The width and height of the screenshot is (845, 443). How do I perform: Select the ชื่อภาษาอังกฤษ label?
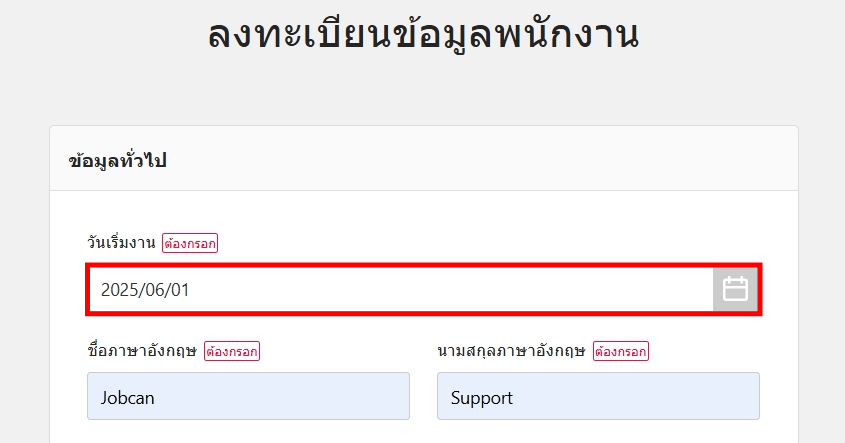pos(143,351)
